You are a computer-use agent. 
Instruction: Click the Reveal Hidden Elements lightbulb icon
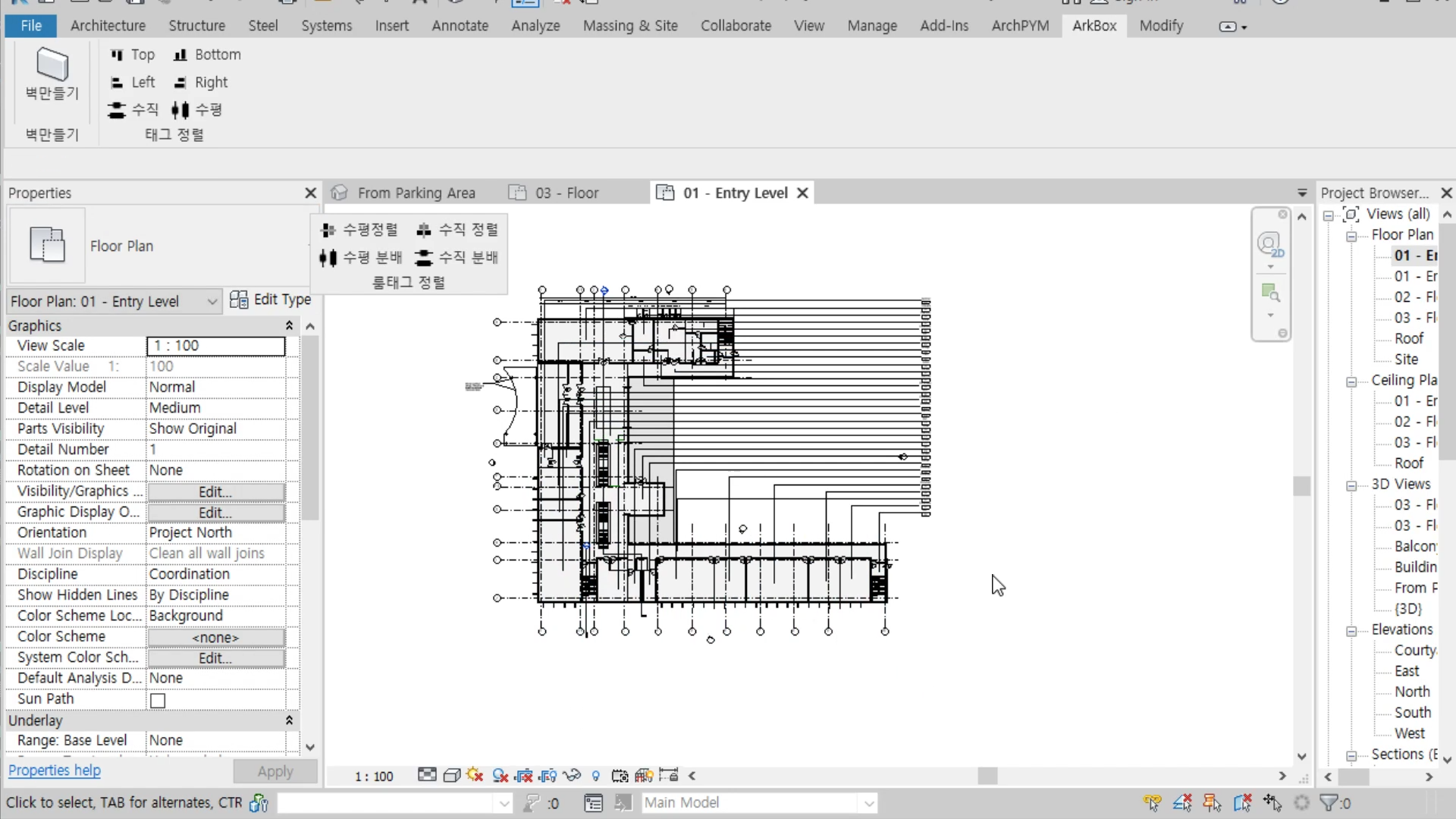[x=596, y=776]
